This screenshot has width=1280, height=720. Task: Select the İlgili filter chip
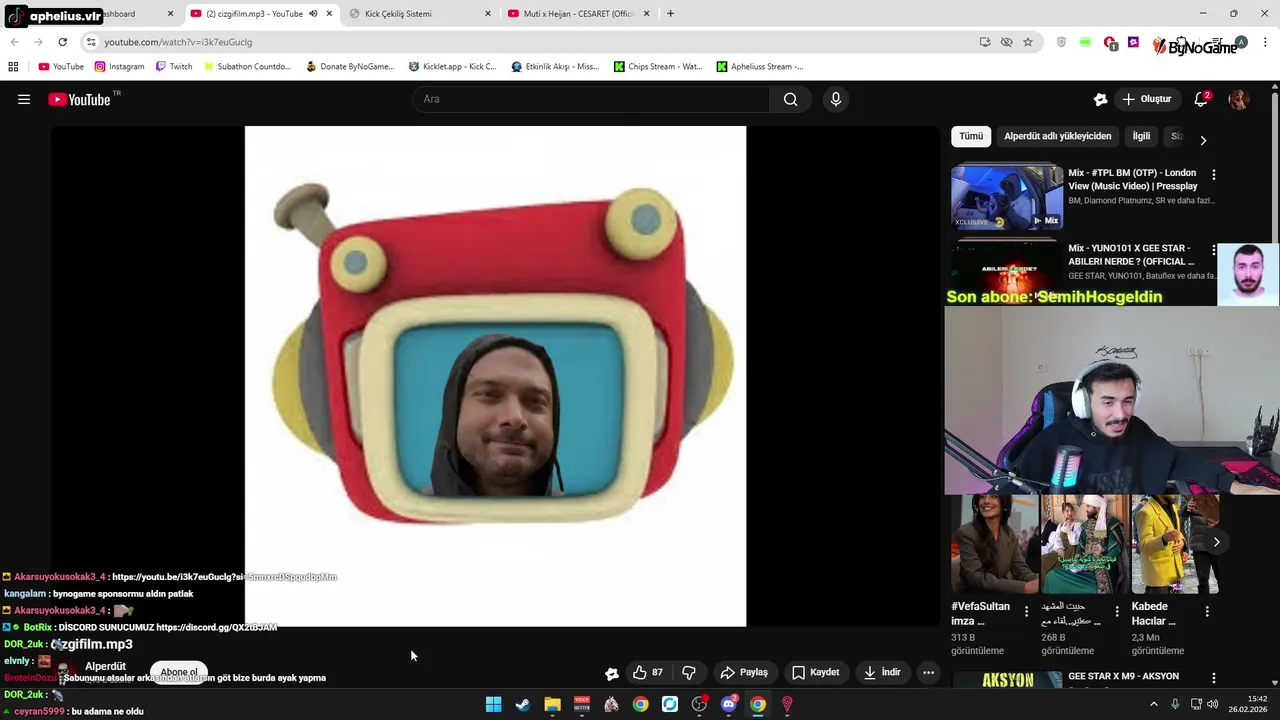tap(1141, 136)
